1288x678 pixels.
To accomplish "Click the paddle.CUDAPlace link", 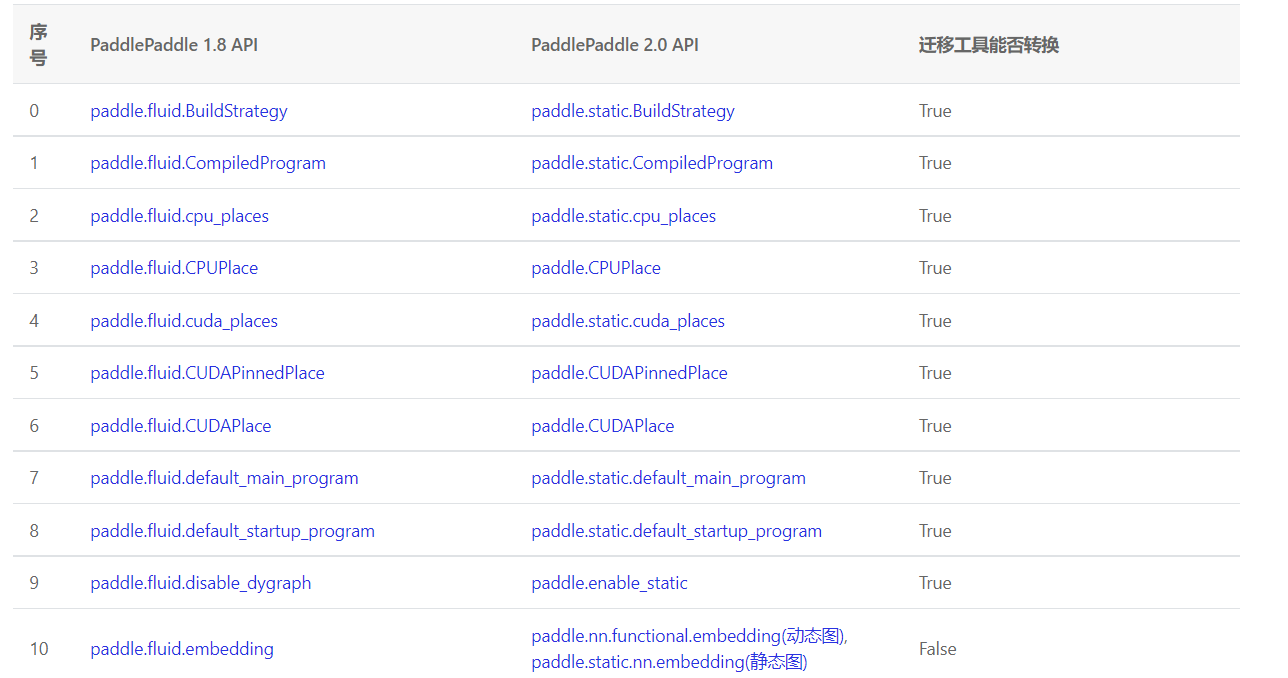I will [x=602, y=425].
